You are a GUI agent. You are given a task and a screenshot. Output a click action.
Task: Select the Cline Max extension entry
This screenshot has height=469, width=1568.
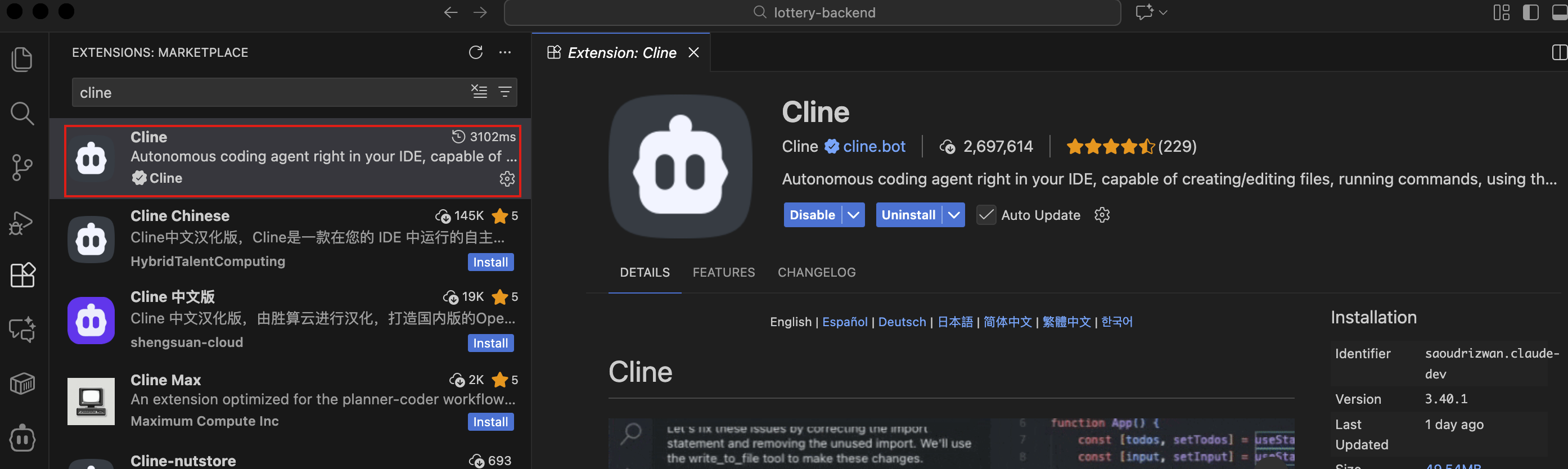click(x=291, y=401)
